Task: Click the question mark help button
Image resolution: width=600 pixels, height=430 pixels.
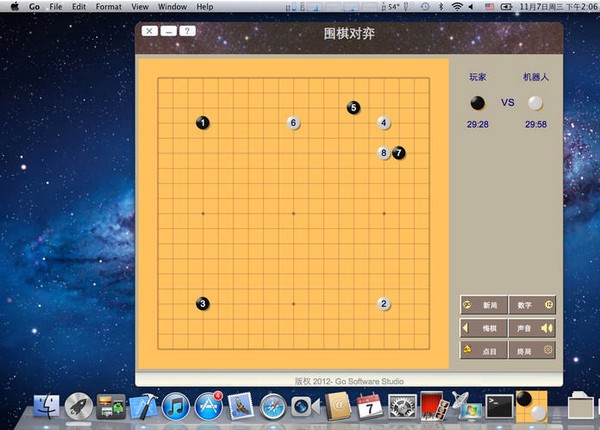Action: coord(187,31)
